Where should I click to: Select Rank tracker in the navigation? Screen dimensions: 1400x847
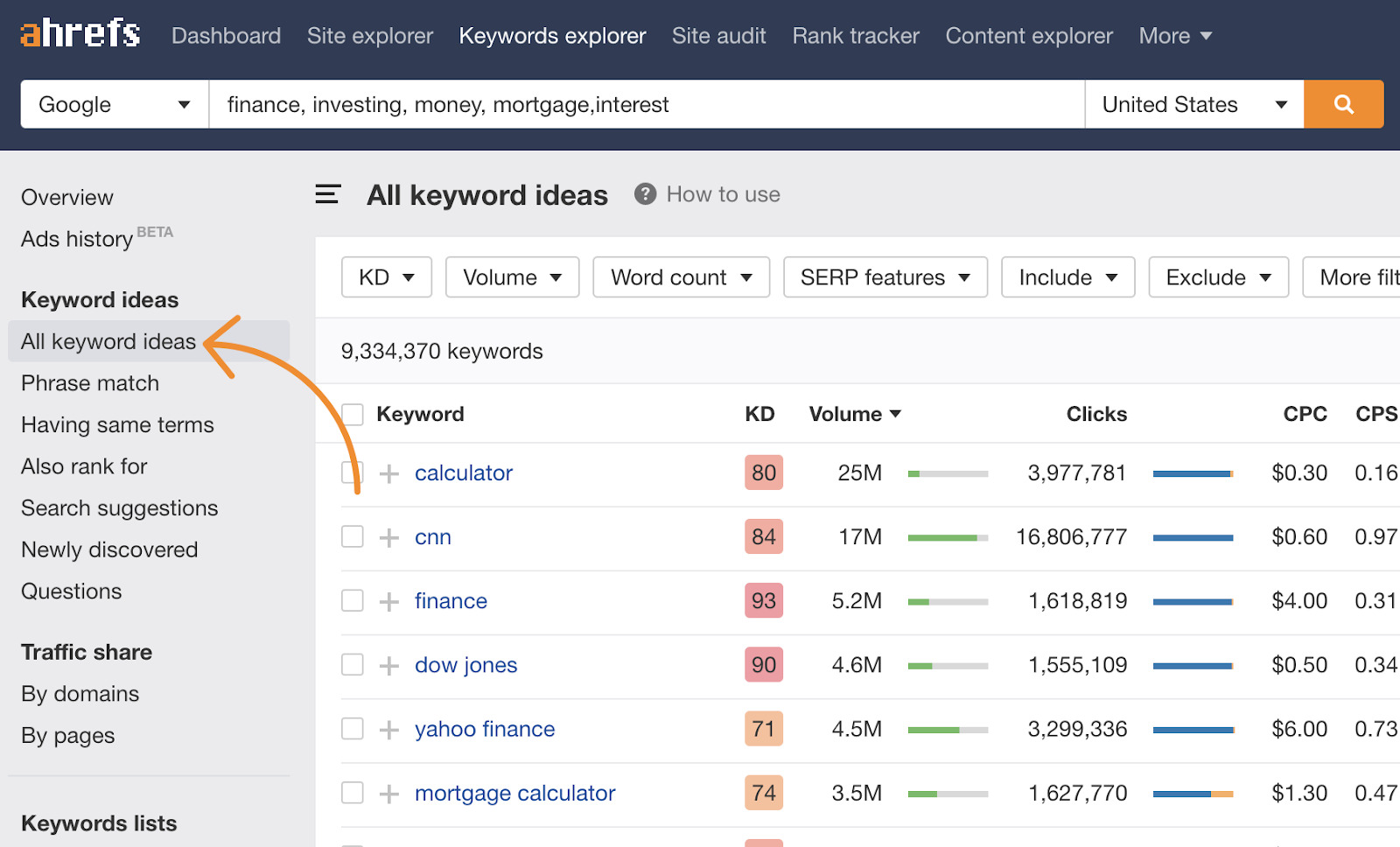click(855, 35)
